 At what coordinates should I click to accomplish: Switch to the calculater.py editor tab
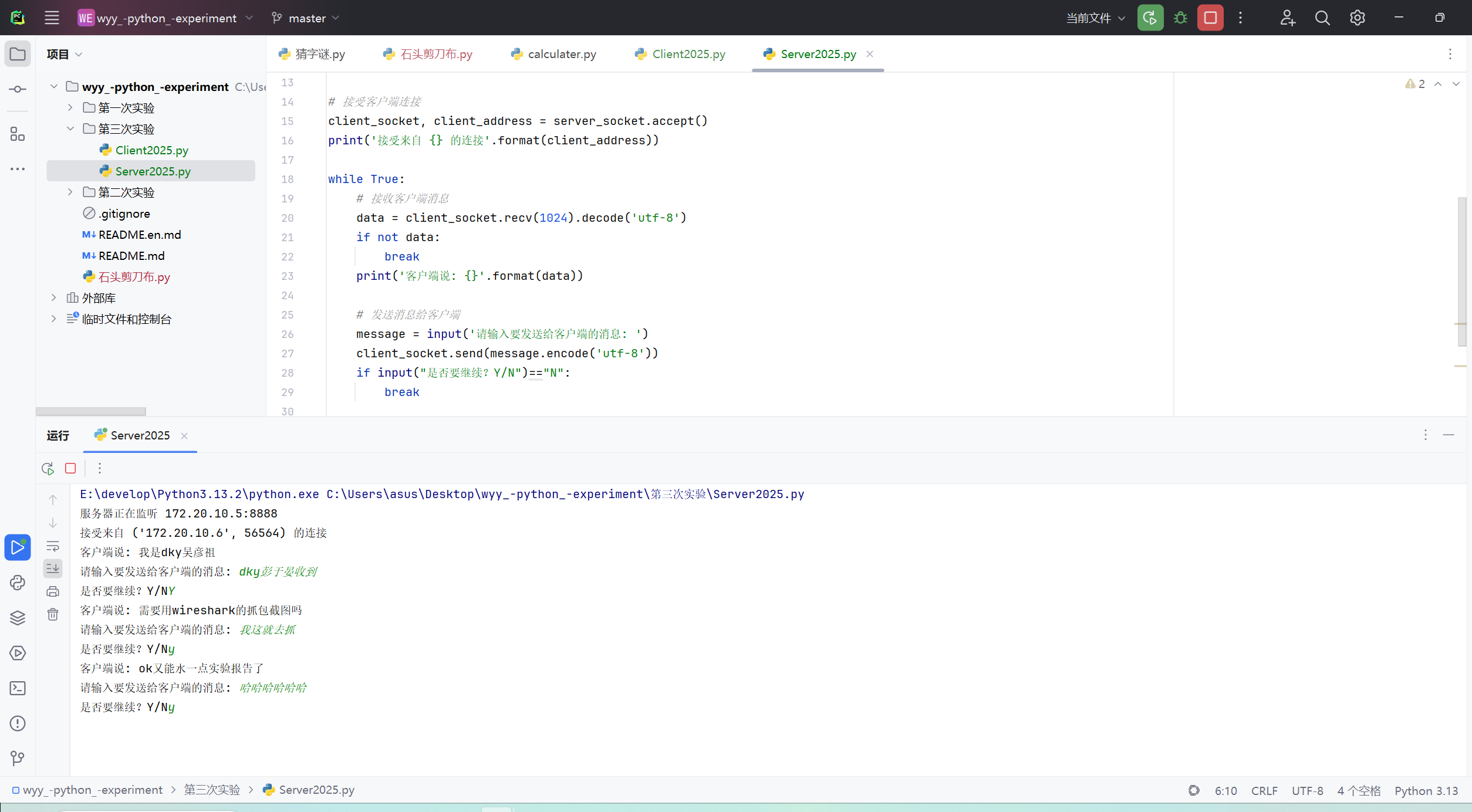tap(561, 54)
